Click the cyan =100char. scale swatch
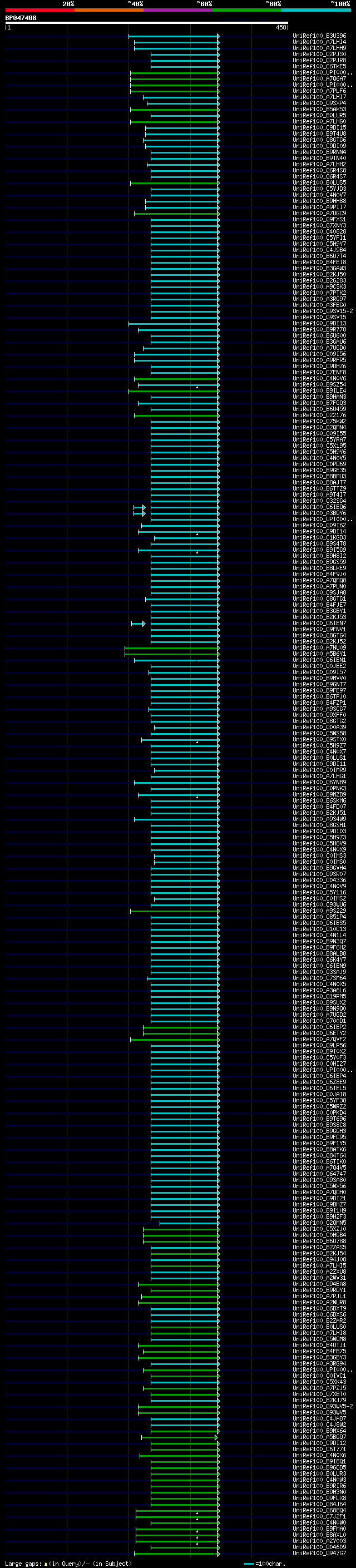 (248, 1563)
